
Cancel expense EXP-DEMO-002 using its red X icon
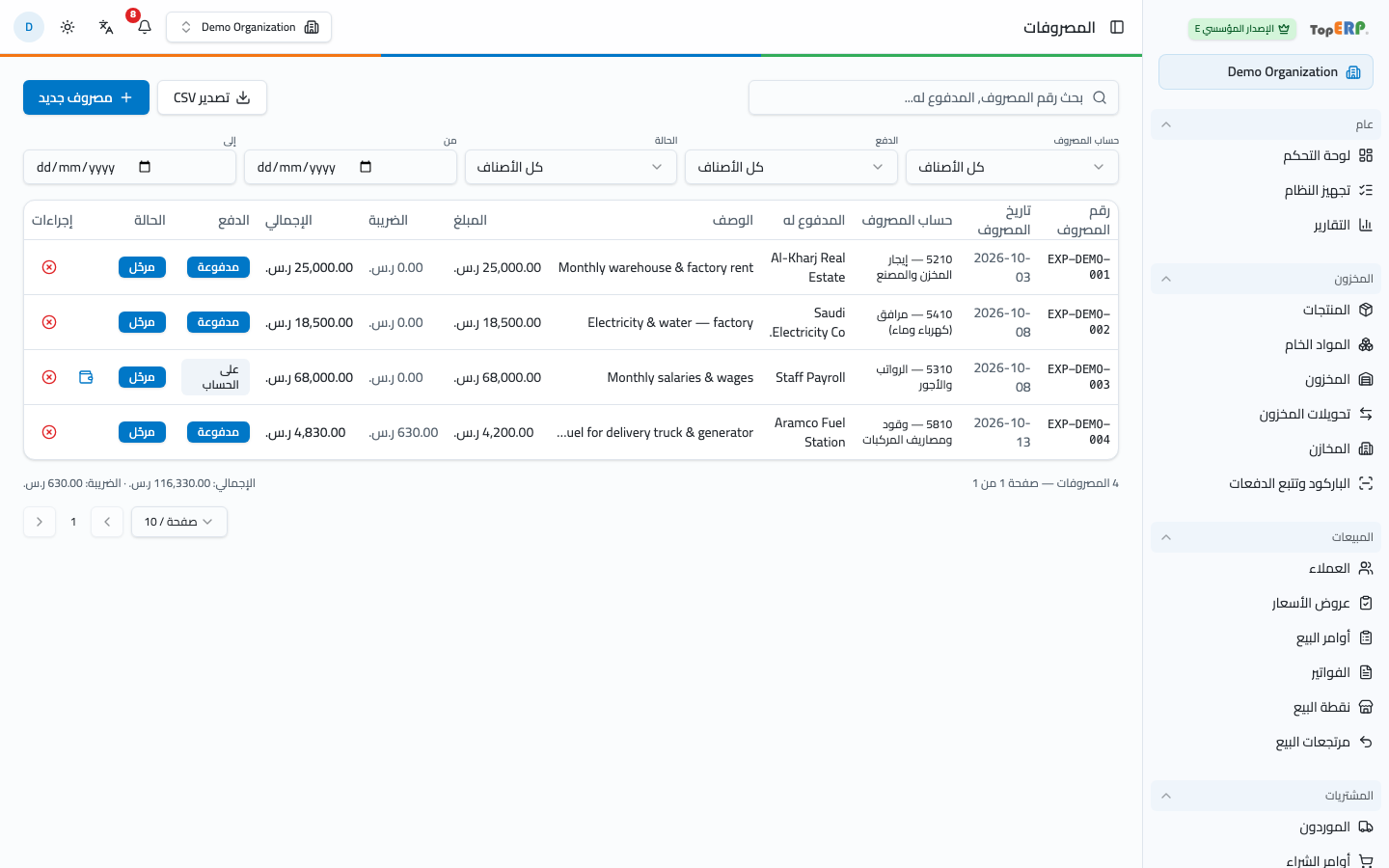pos(49,322)
